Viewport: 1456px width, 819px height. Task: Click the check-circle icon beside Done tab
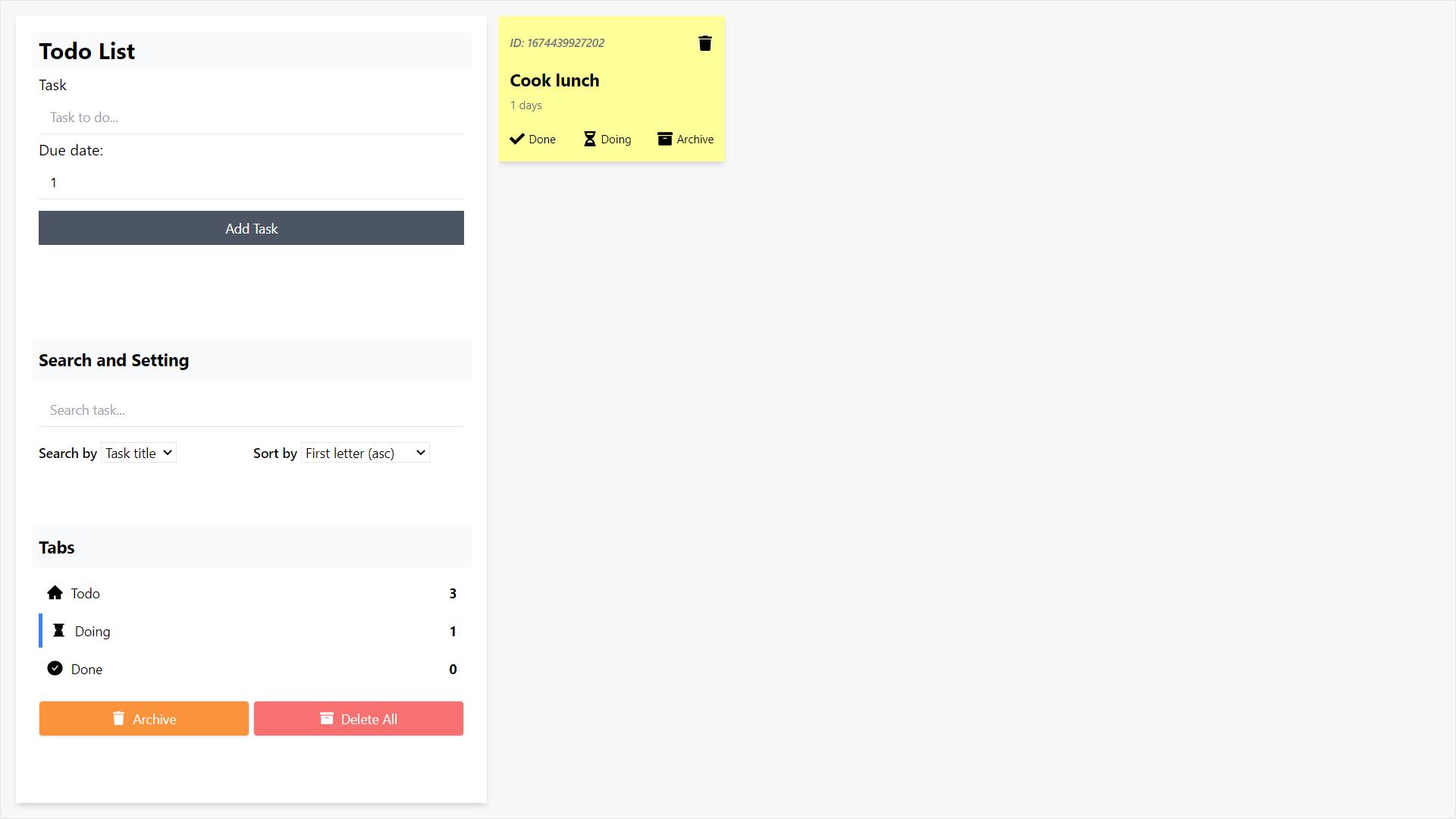click(x=55, y=669)
